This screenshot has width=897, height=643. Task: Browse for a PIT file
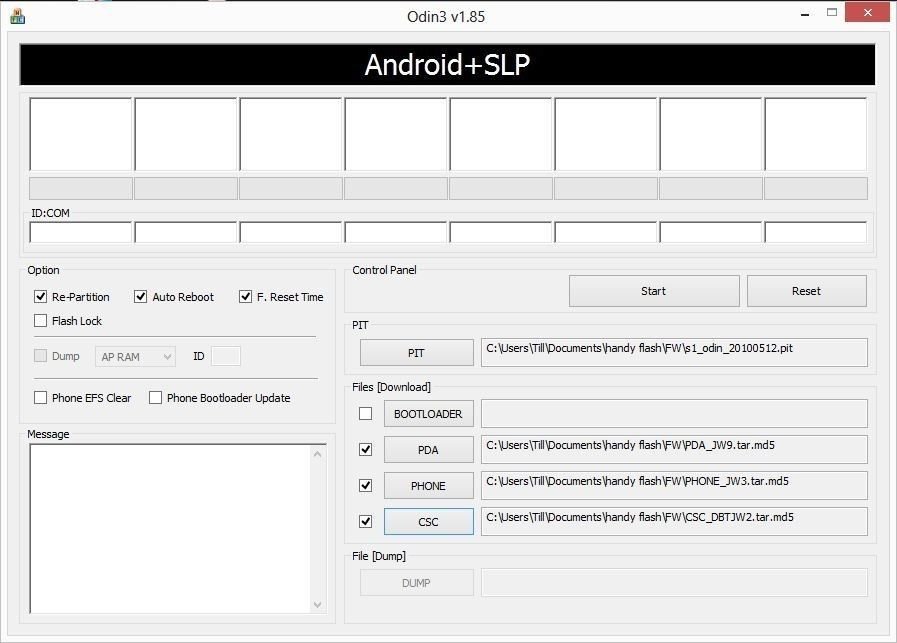click(x=416, y=353)
